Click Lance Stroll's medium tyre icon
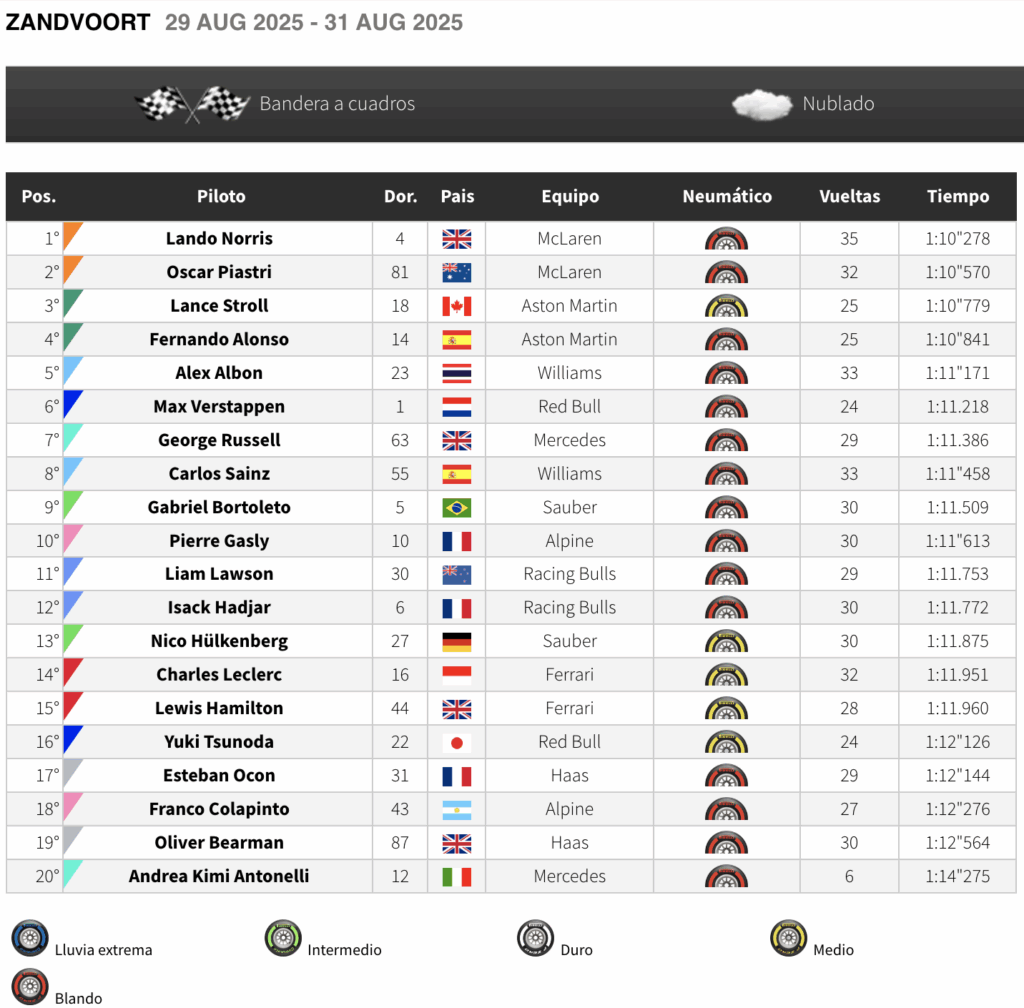Image resolution: width=1024 pixels, height=1008 pixels. coord(726,306)
